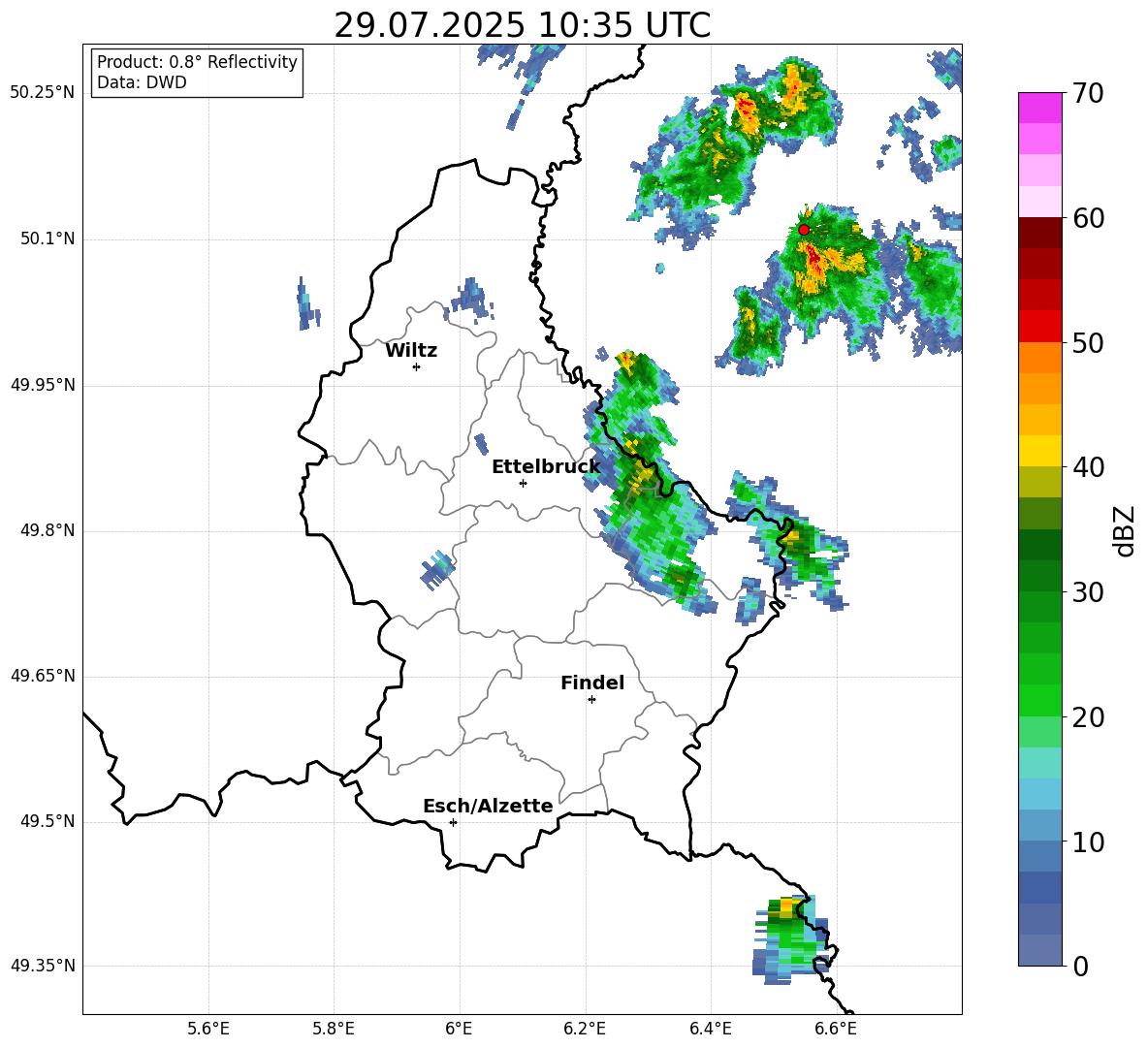Click the 5.6°E longitude label
The width and height of the screenshot is (1148, 1048).
[207, 1029]
